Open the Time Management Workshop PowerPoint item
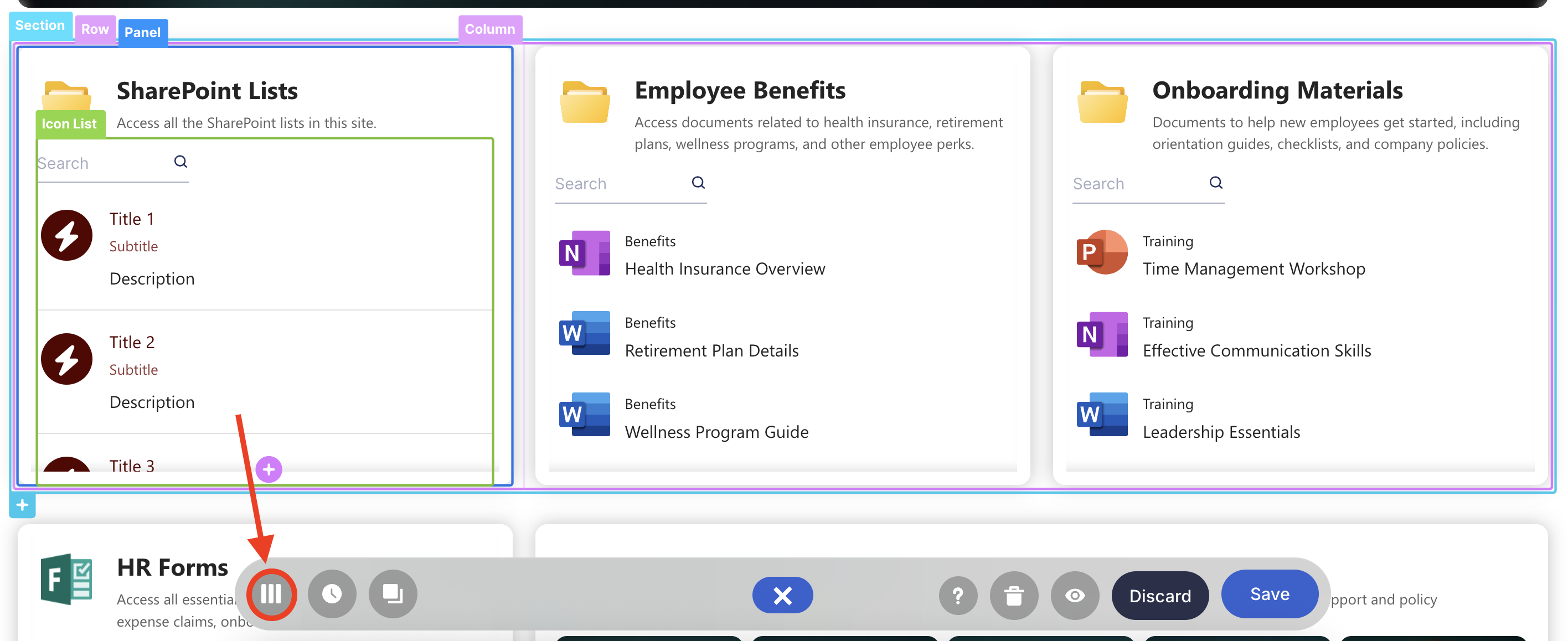The image size is (1568, 641). click(x=1254, y=268)
